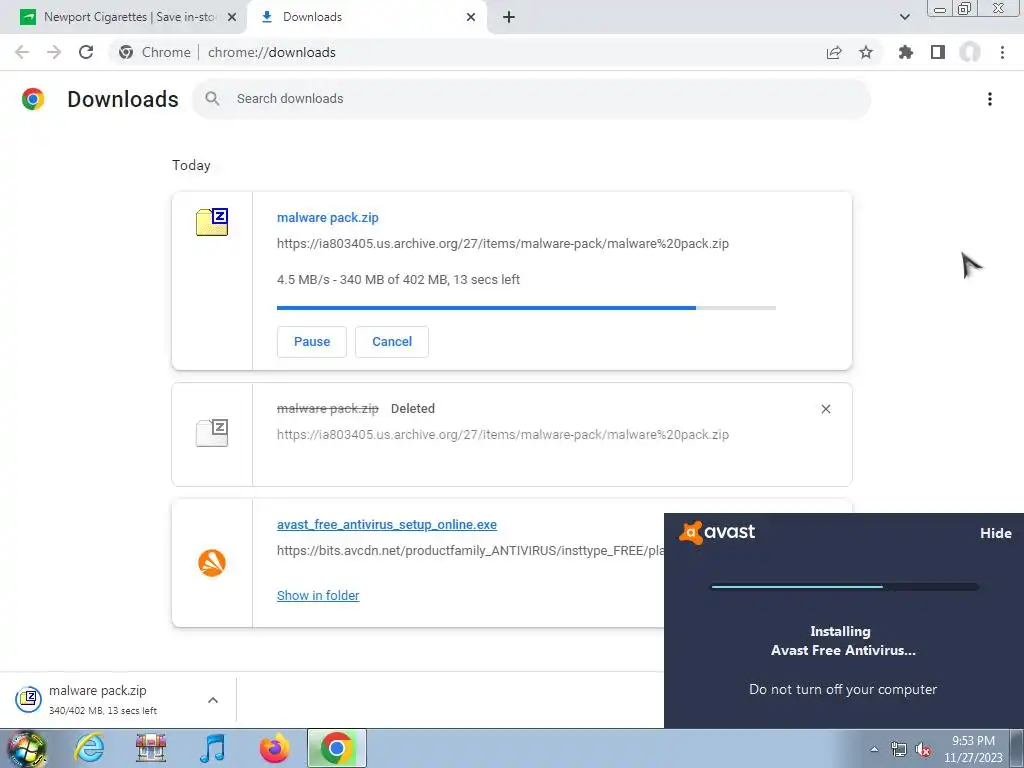Click the Search downloads field

(532, 99)
